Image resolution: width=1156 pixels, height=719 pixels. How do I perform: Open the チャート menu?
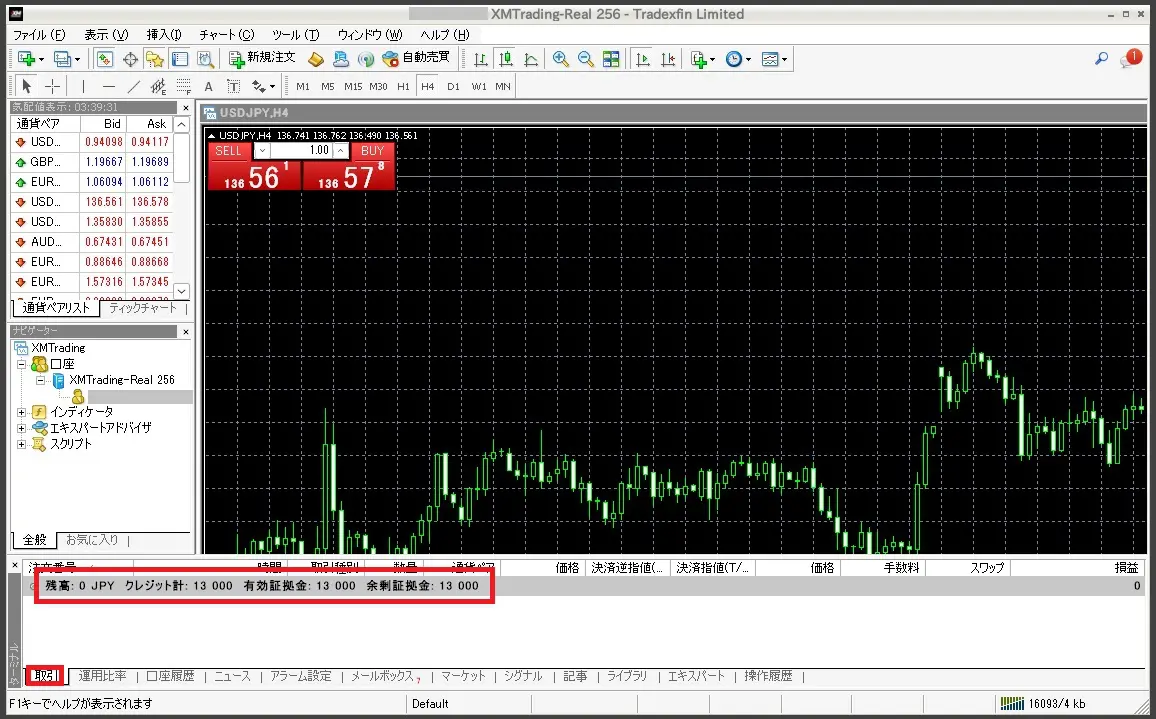pos(226,35)
